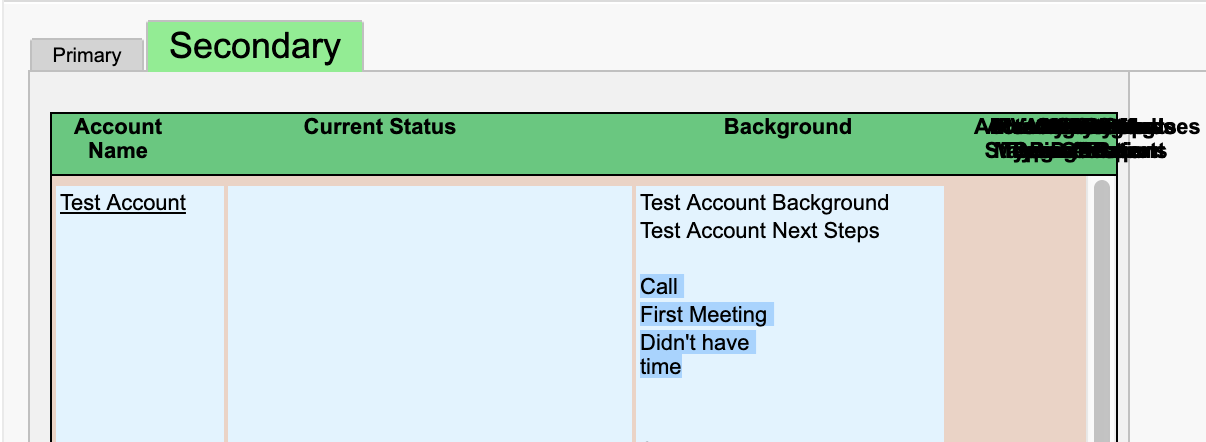Viewport: 1206px width, 442px height.
Task: Click the vertical scrollbar of the table
Action: (x=1102, y=311)
